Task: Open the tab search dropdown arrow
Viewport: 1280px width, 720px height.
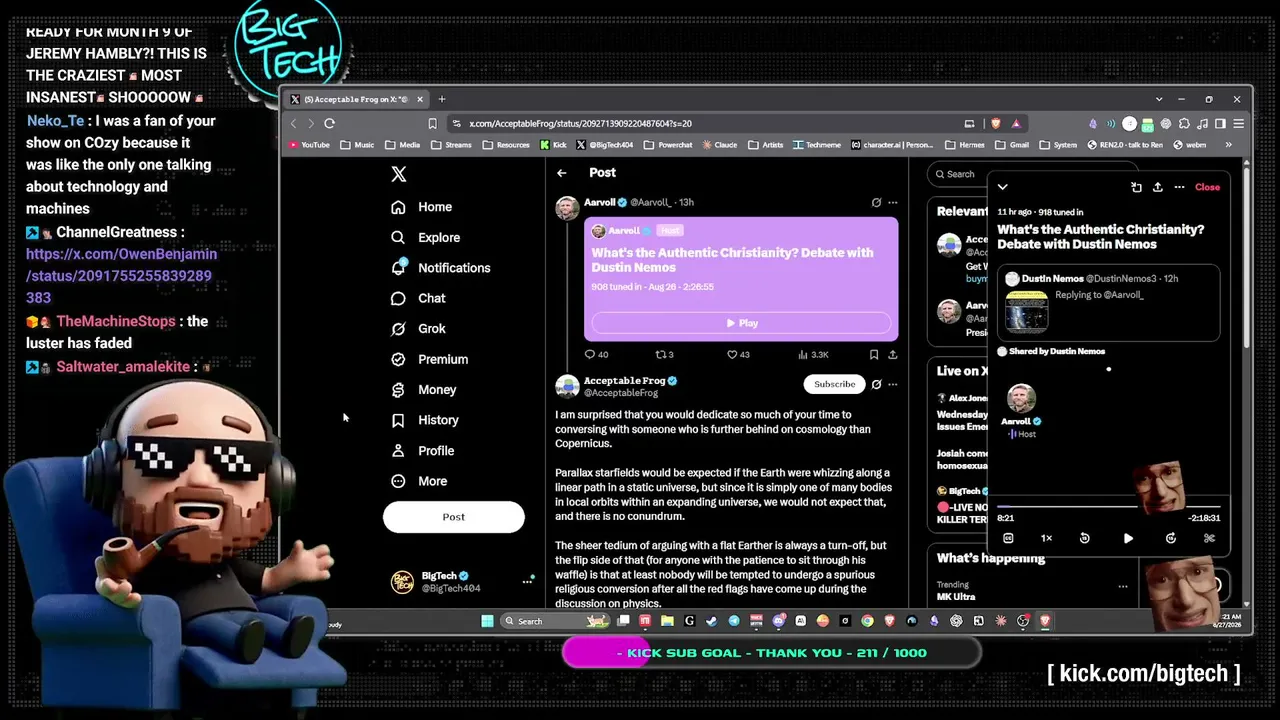Action: pyautogui.click(x=1159, y=99)
